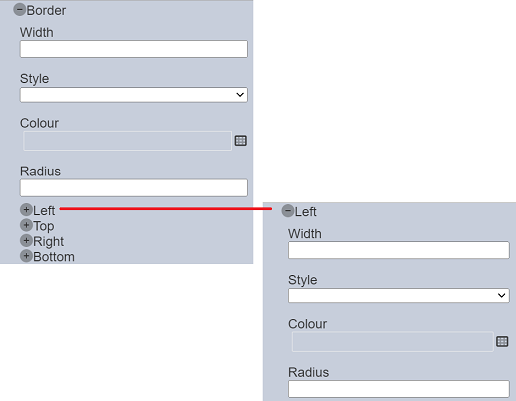516x401 pixels.
Task: Expand the Left border section plus icon
Action: point(26,210)
